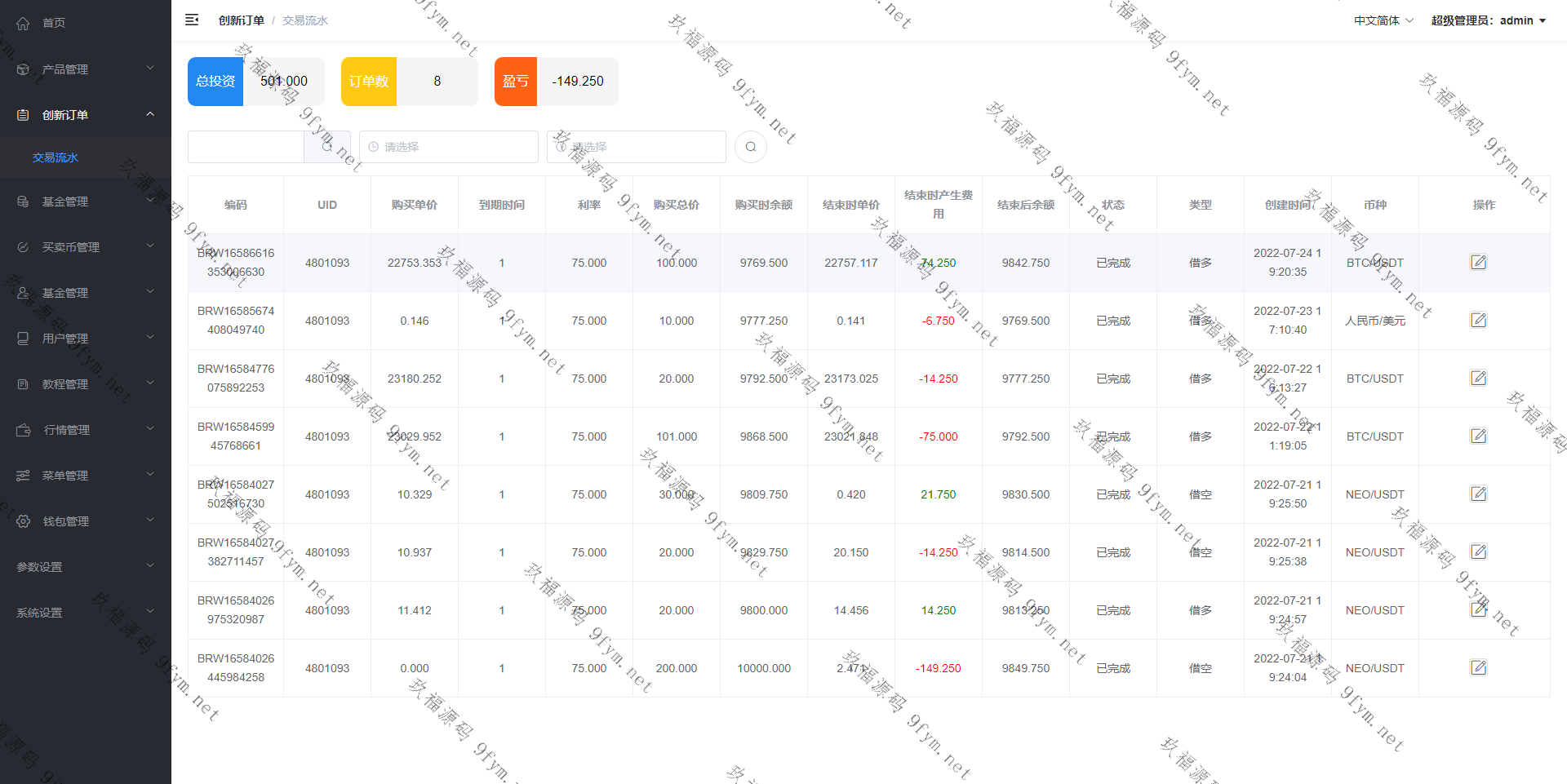Open edit icon for order BRW16584599
The width and height of the screenshot is (1567, 784).
[x=1478, y=436]
